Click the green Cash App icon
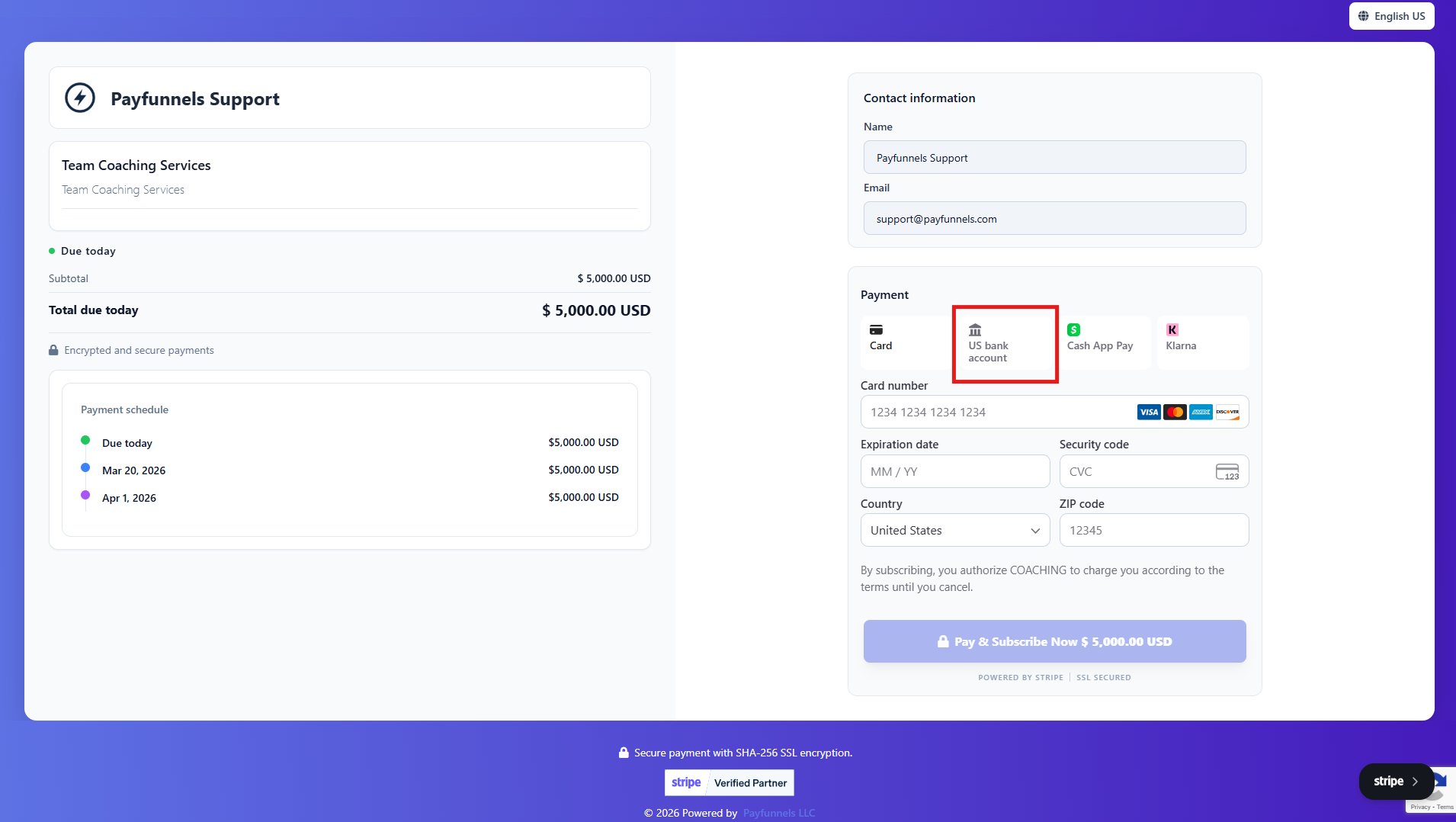The image size is (1456, 822). (x=1073, y=330)
